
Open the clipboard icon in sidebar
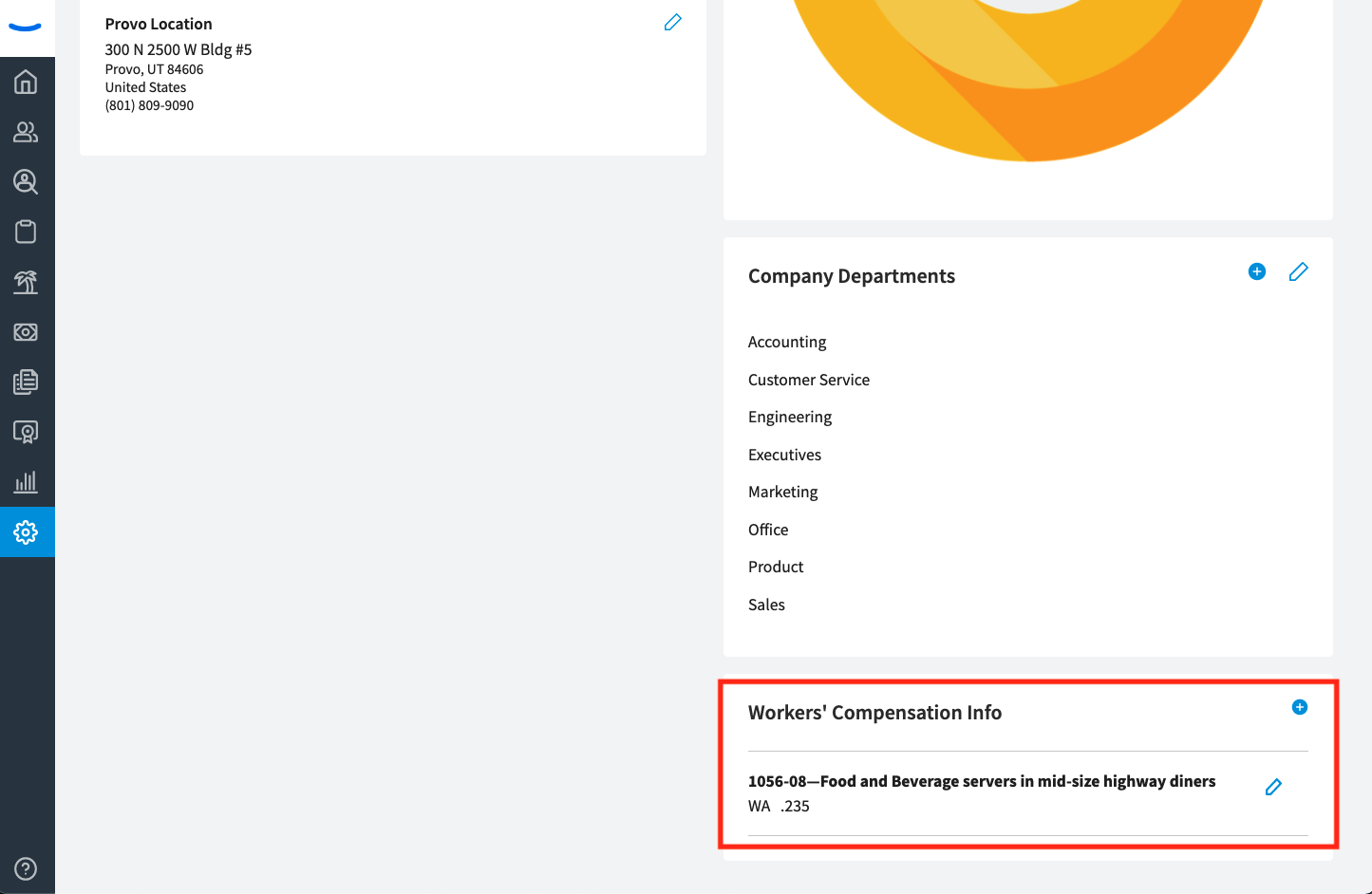click(26, 232)
